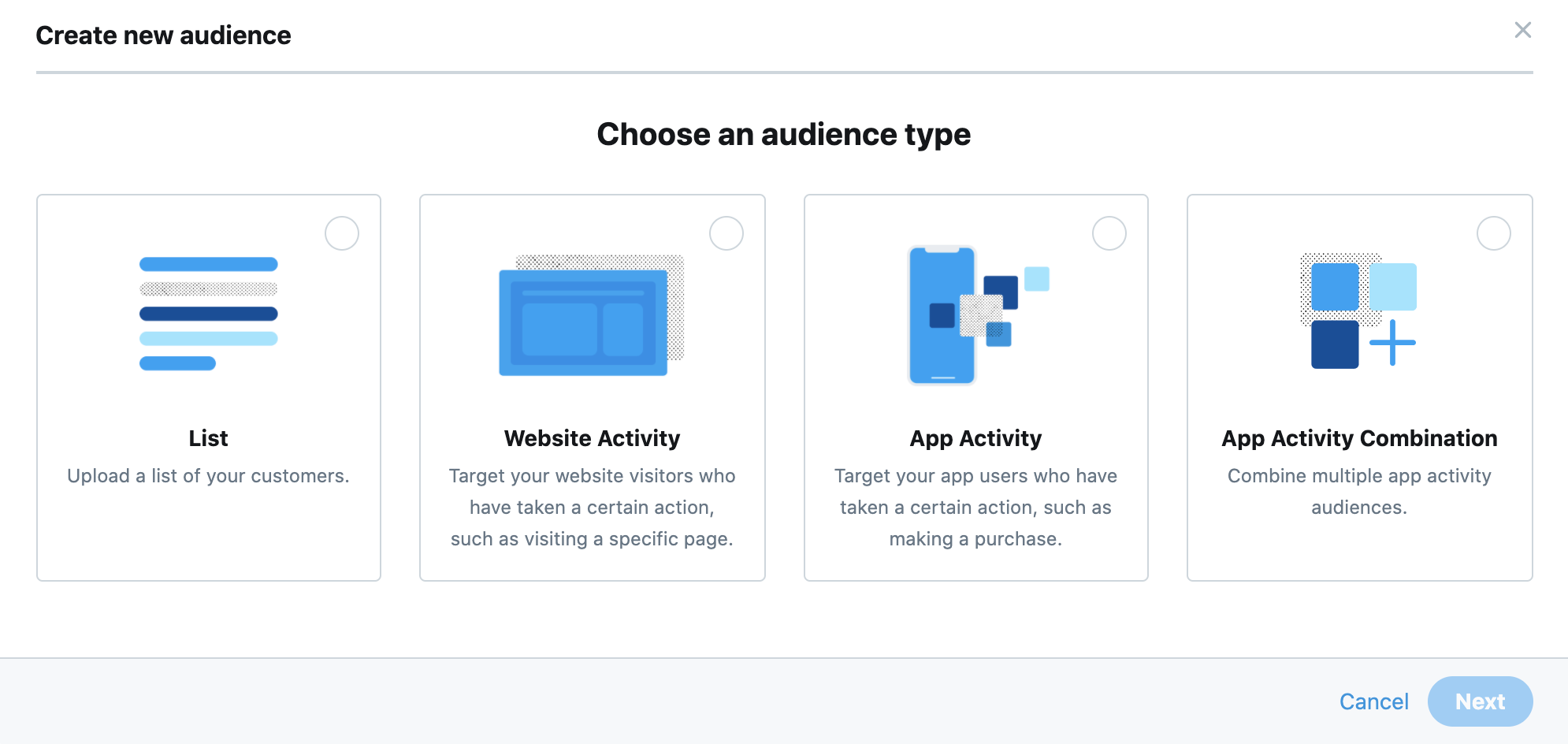The image size is (1568, 744).
Task: Click the App Activity Combination heading
Action: point(1359,438)
